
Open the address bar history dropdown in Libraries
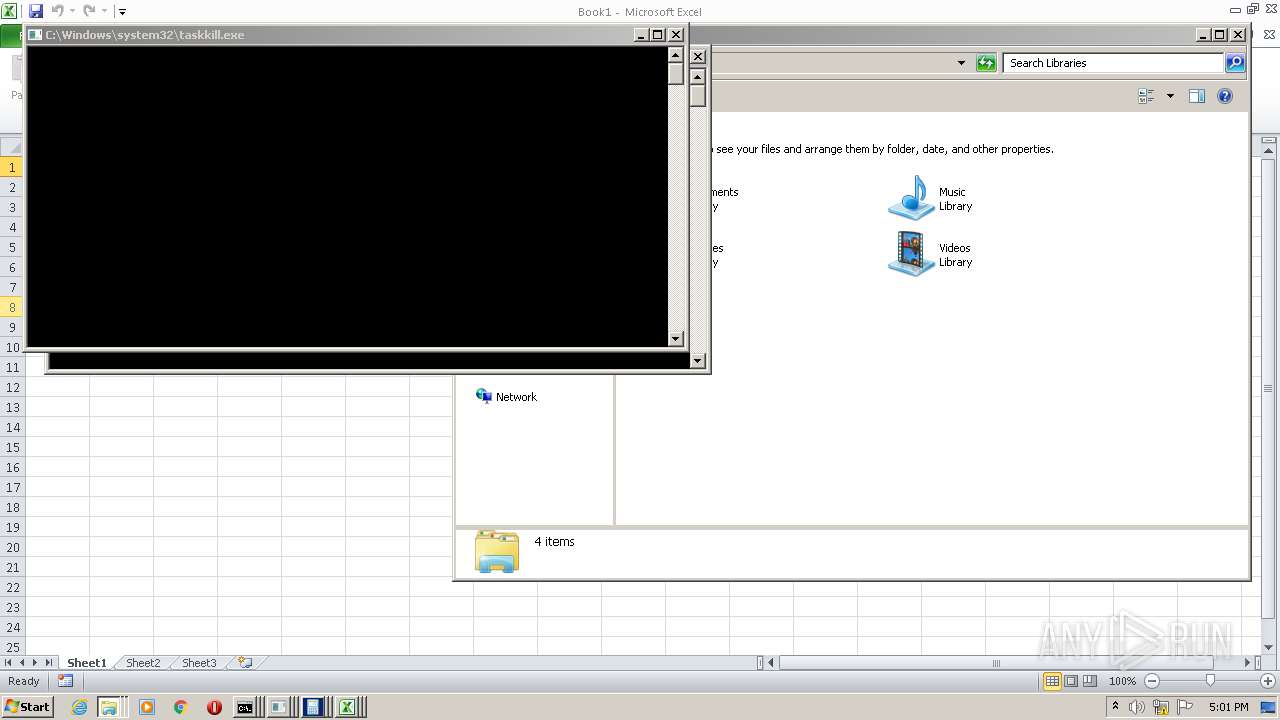click(961, 63)
